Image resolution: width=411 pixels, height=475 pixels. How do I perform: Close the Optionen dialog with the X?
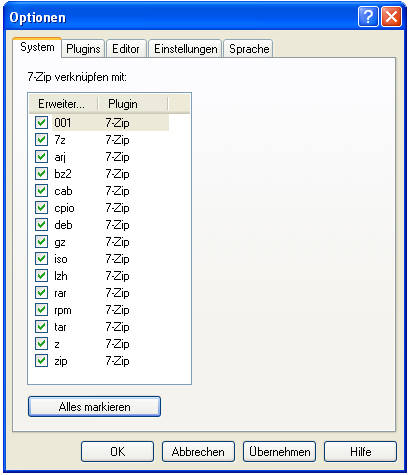(x=391, y=16)
